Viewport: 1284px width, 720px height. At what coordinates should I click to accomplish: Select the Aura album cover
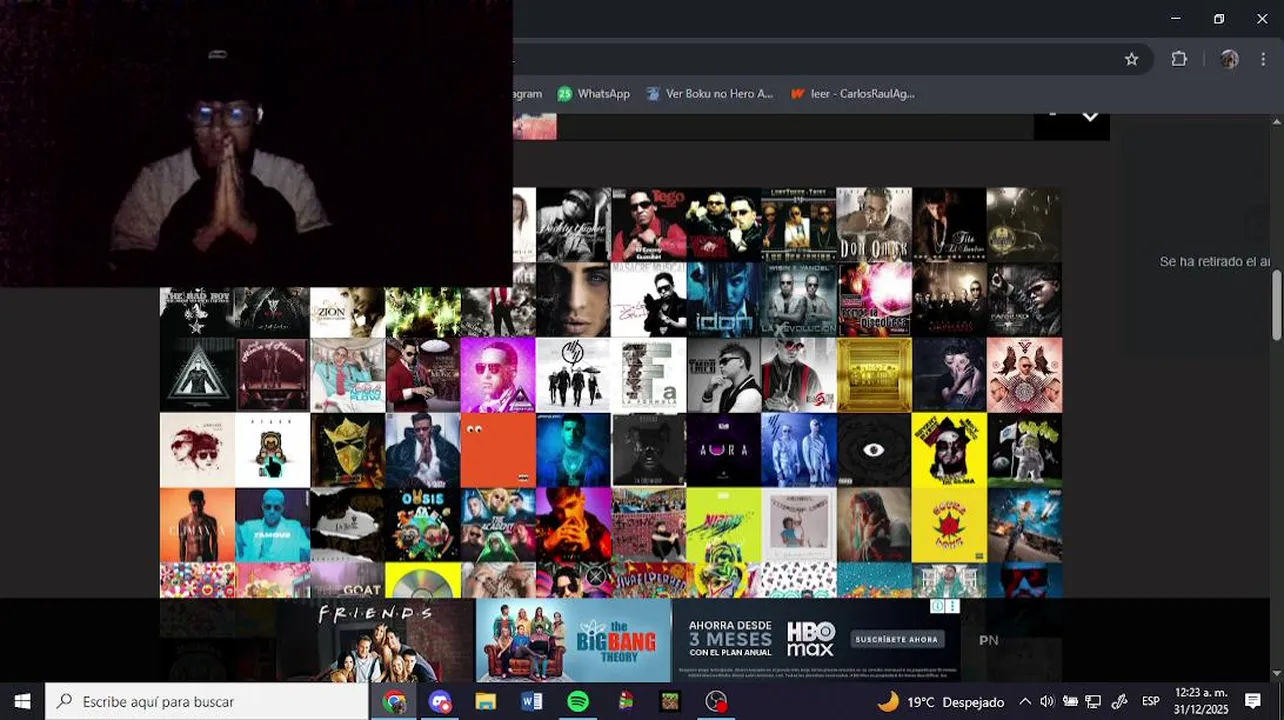pyautogui.click(x=724, y=450)
